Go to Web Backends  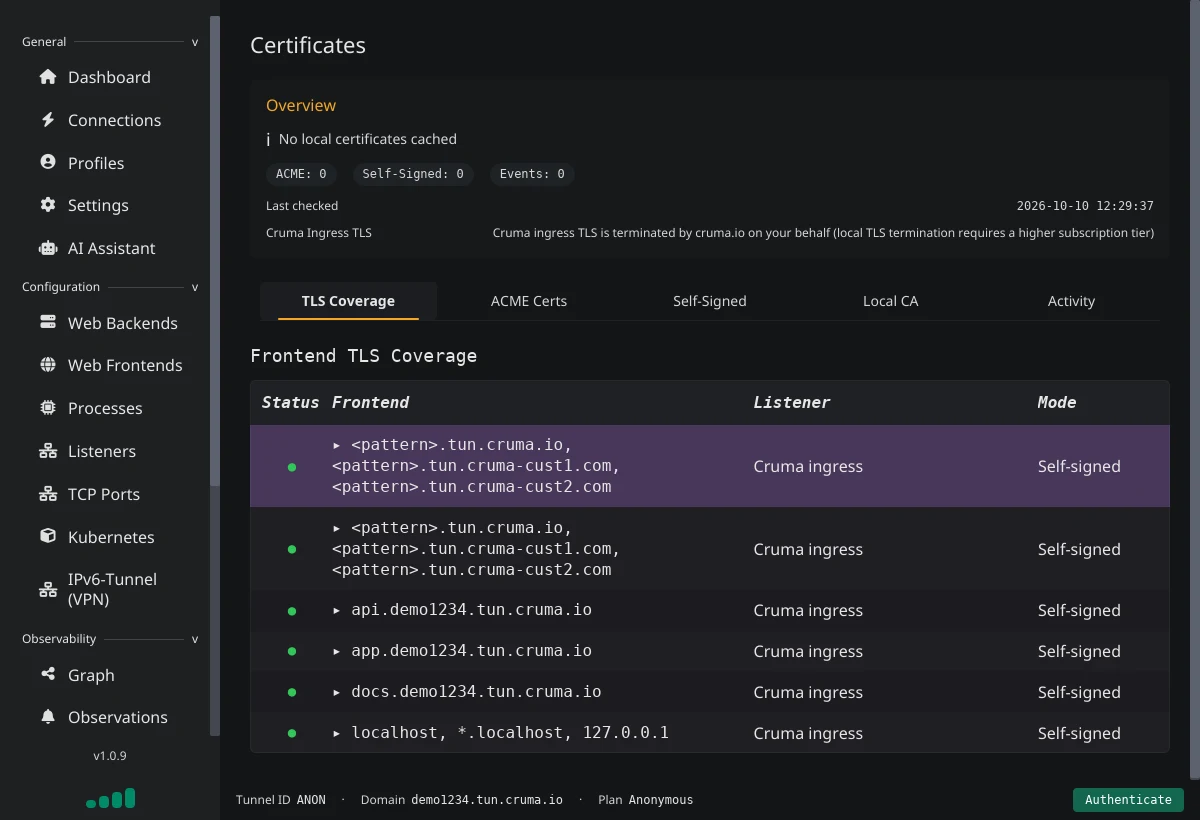click(x=122, y=323)
